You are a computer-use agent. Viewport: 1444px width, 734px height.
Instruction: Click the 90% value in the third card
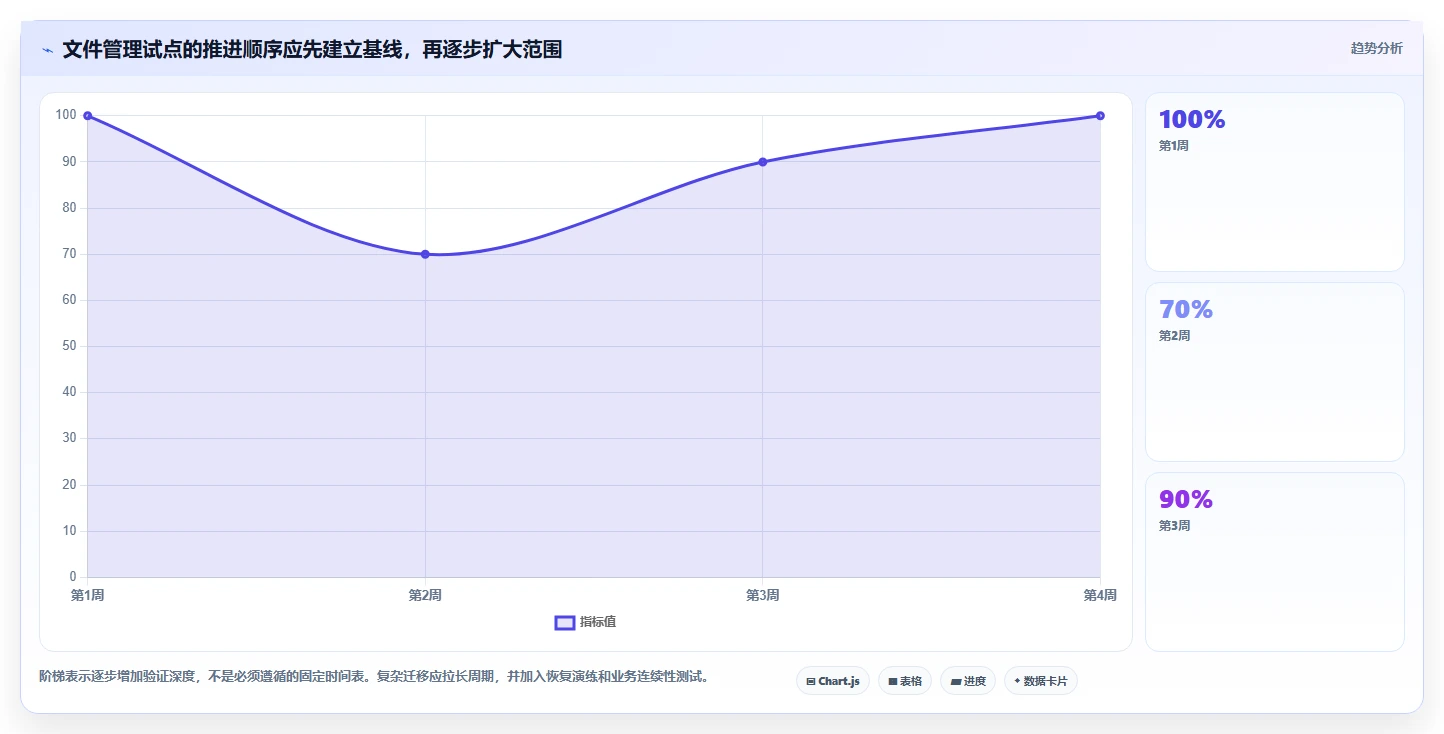[1186, 500]
